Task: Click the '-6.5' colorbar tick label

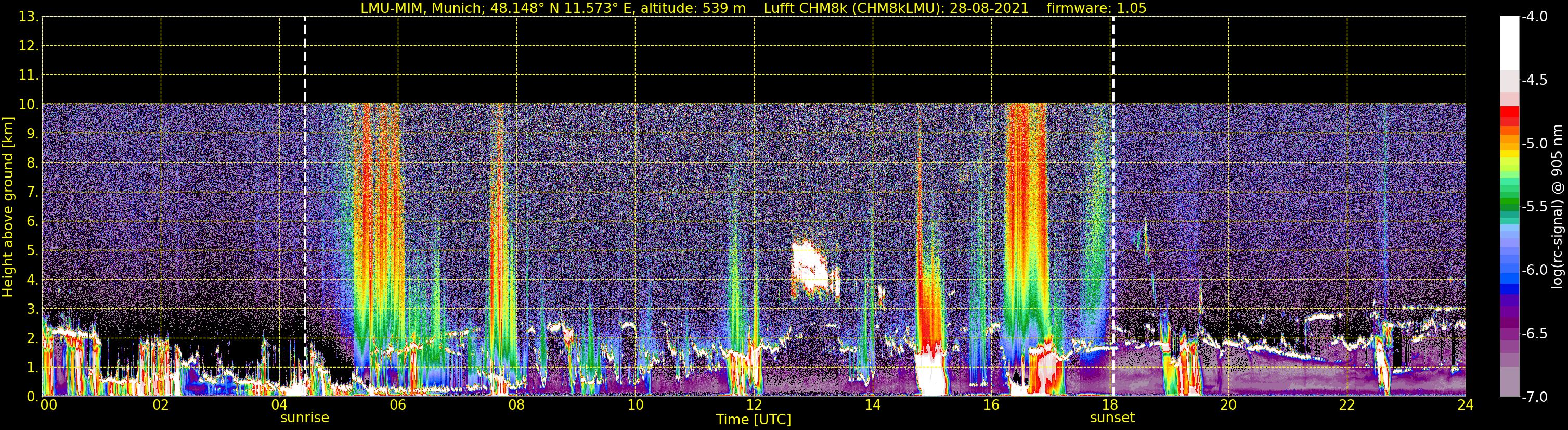Action: (x=1535, y=334)
